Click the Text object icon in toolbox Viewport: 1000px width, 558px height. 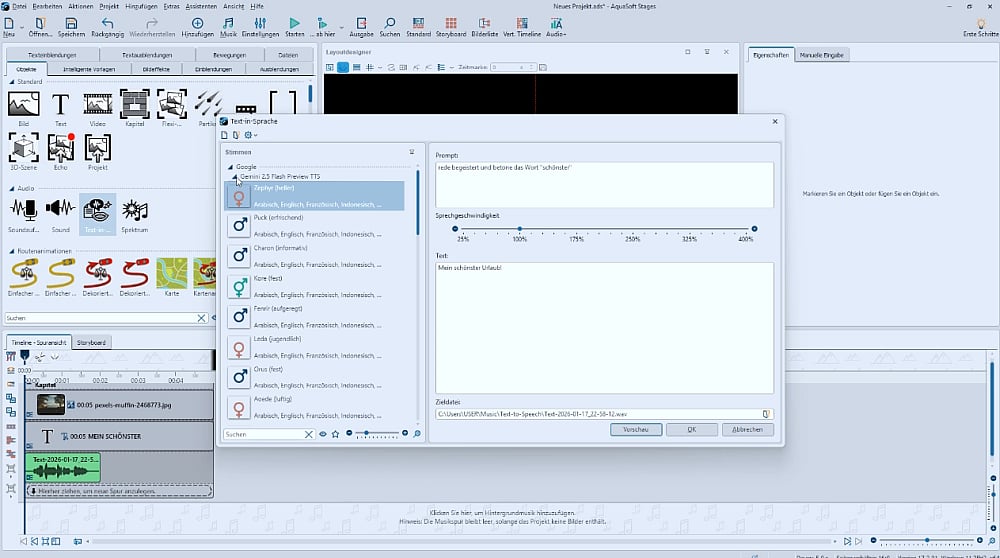coord(60,104)
